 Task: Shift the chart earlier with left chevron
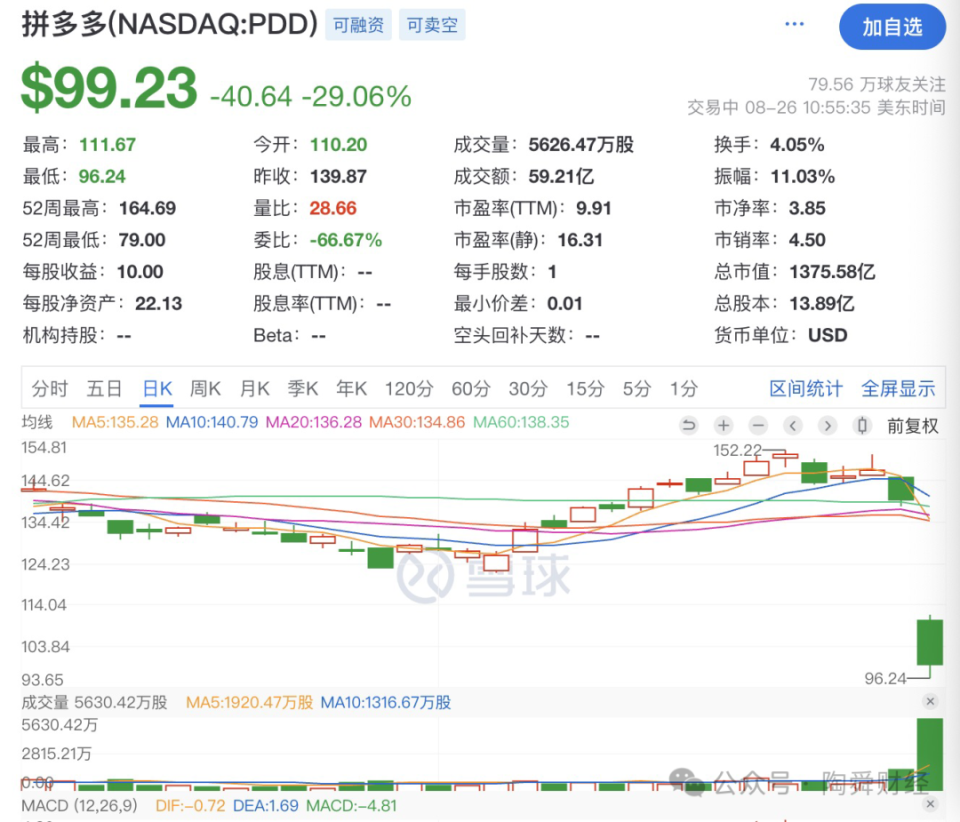(x=792, y=425)
